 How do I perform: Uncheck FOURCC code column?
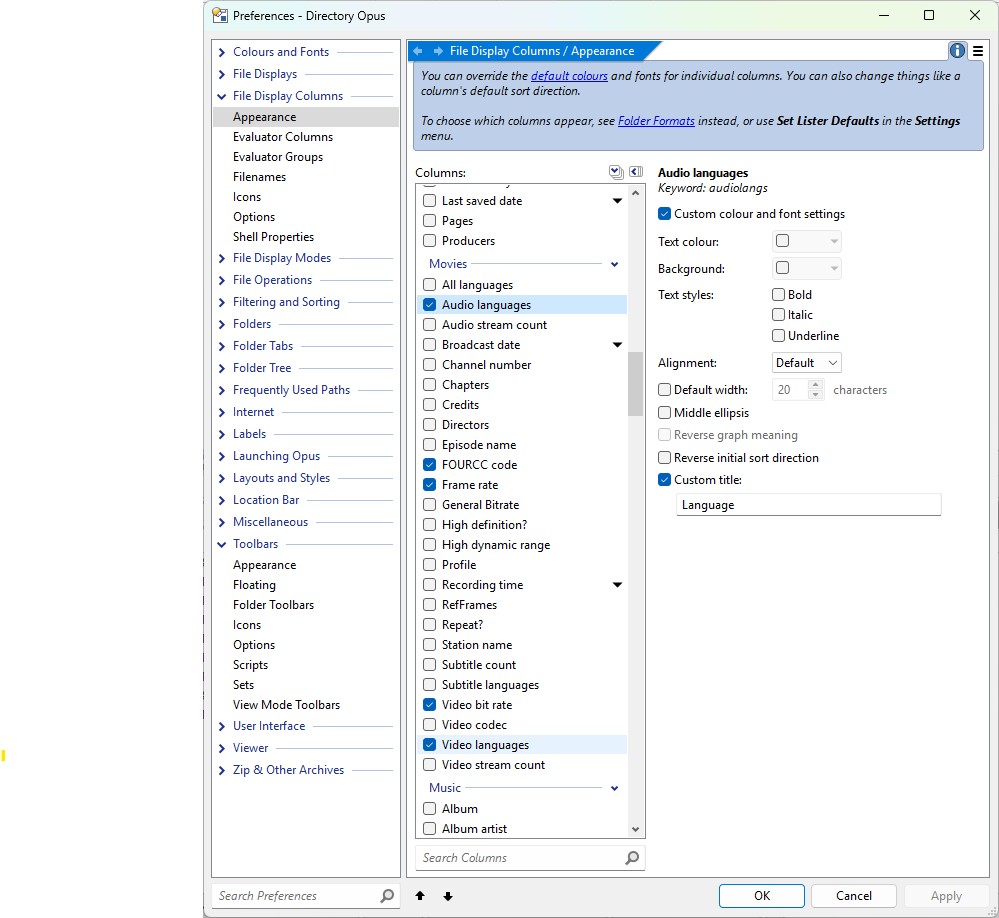[430, 464]
